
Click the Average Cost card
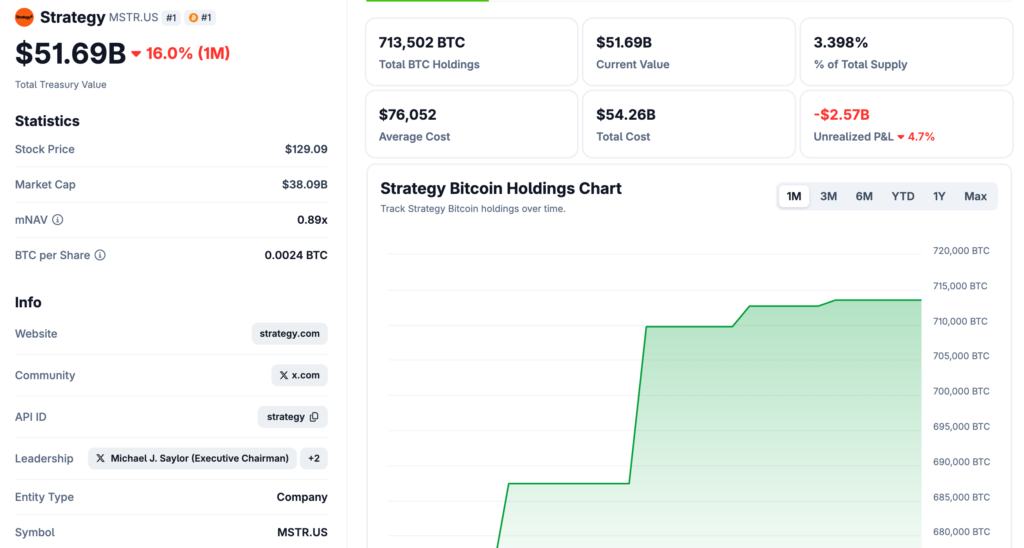[x=471, y=124]
